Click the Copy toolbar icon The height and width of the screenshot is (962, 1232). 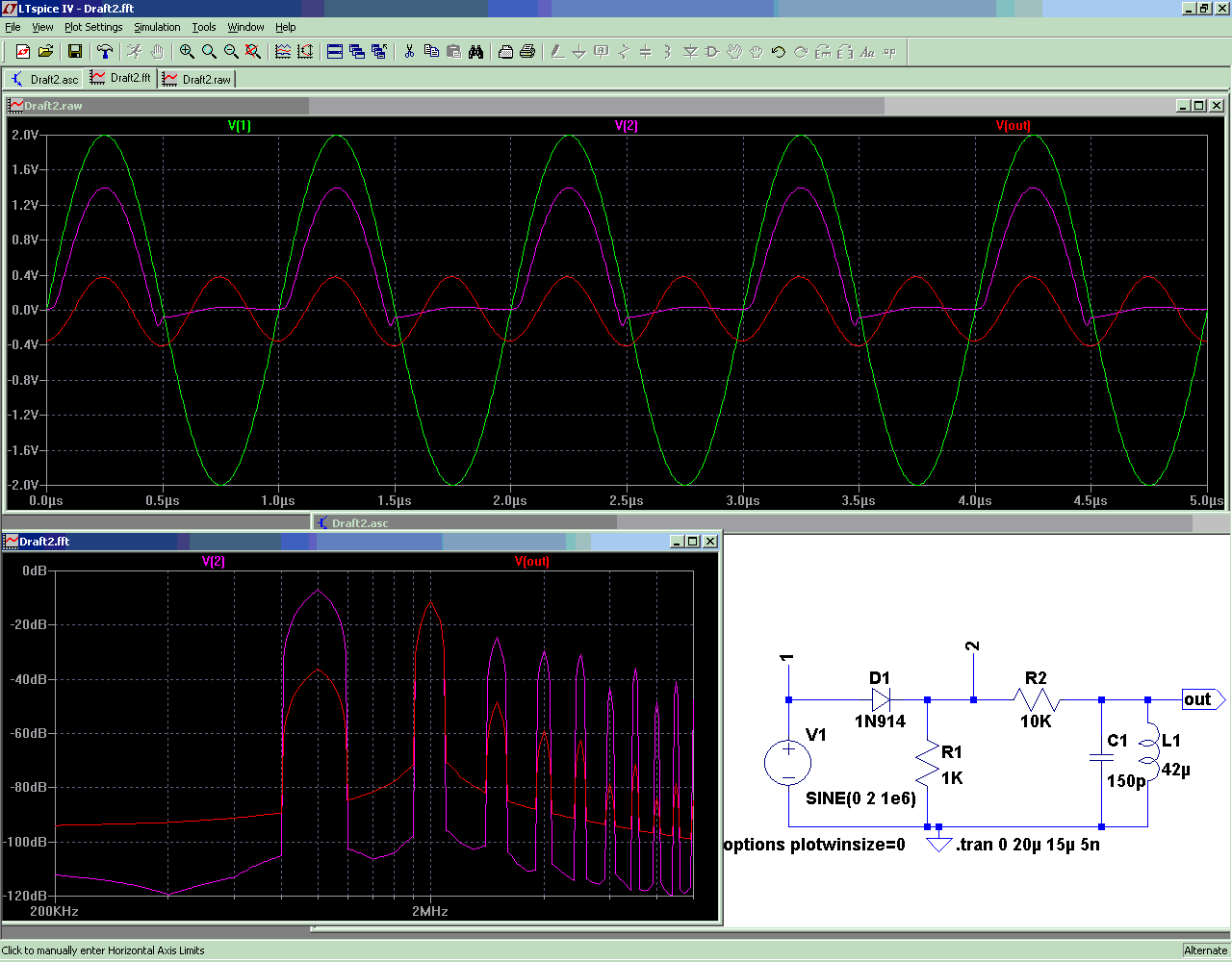tap(431, 52)
